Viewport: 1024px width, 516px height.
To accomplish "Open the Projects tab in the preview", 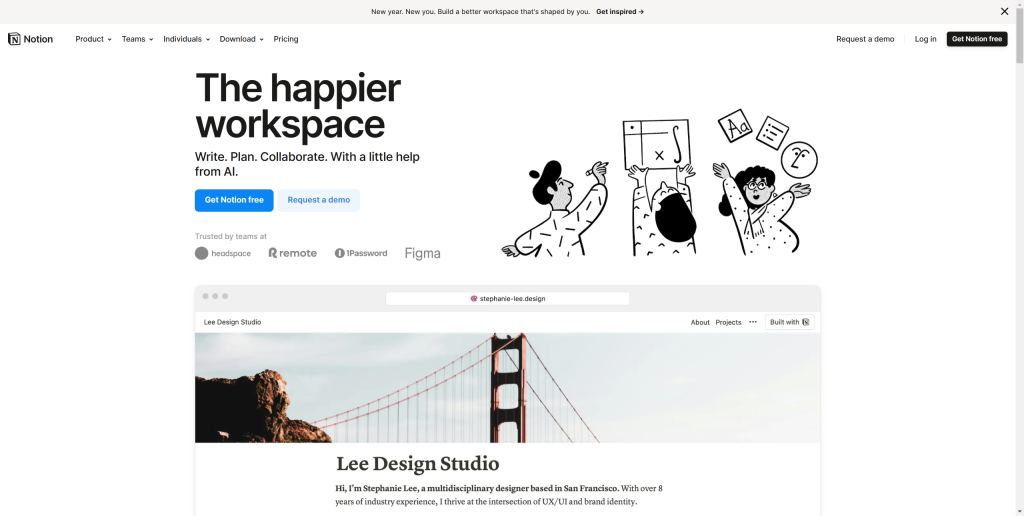I will (728, 323).
